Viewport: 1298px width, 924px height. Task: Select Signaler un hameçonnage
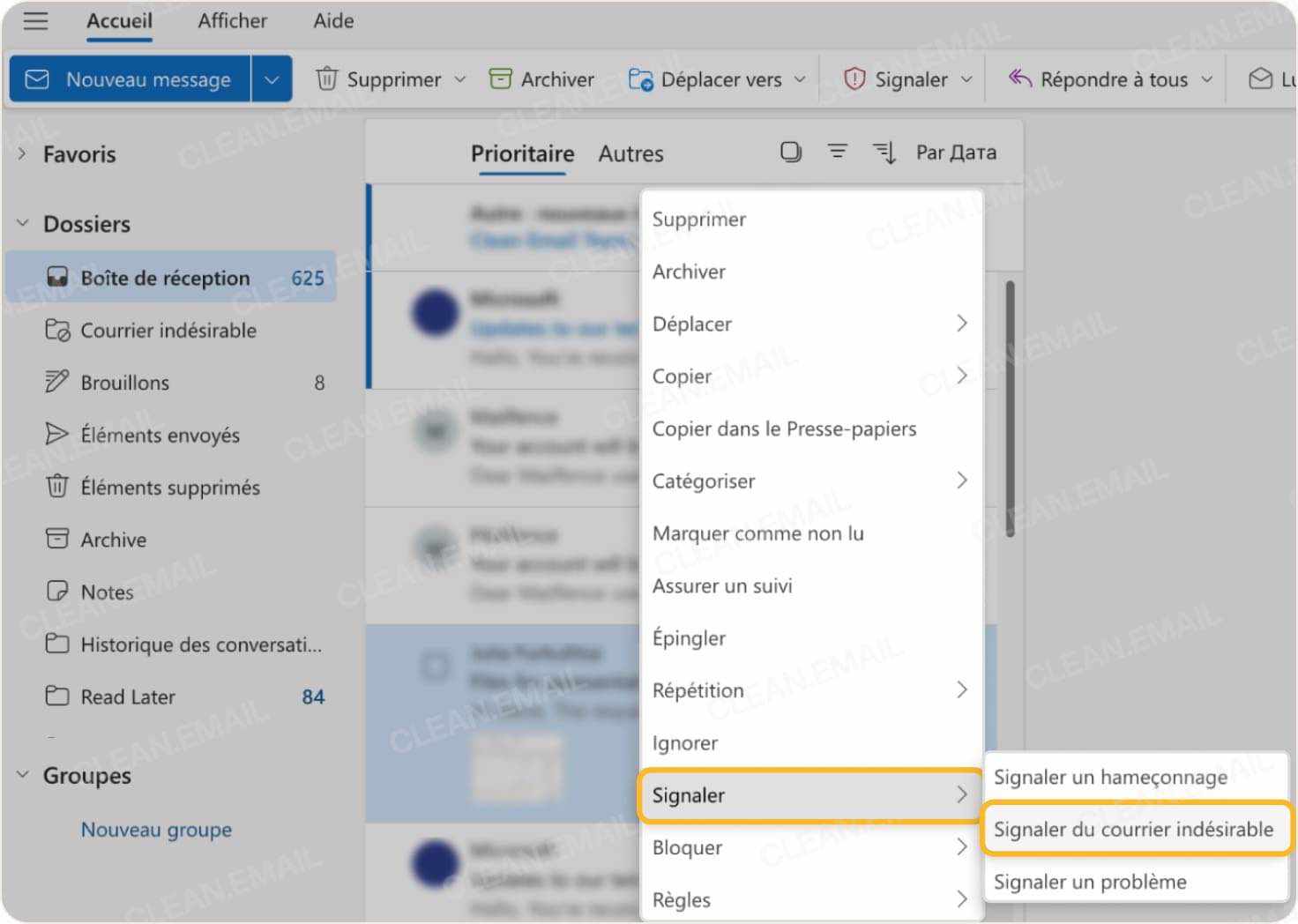[1136, 777]
